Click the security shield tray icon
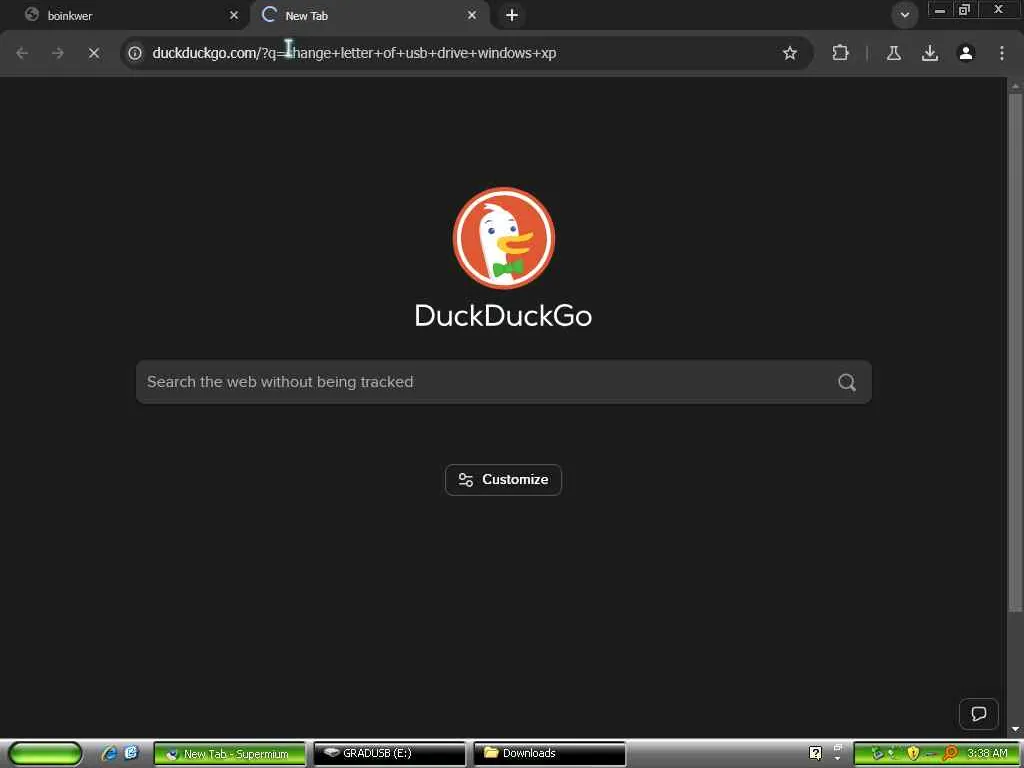Image resolution: width=1024 pixels, height=768 pixels. (912, 754)
